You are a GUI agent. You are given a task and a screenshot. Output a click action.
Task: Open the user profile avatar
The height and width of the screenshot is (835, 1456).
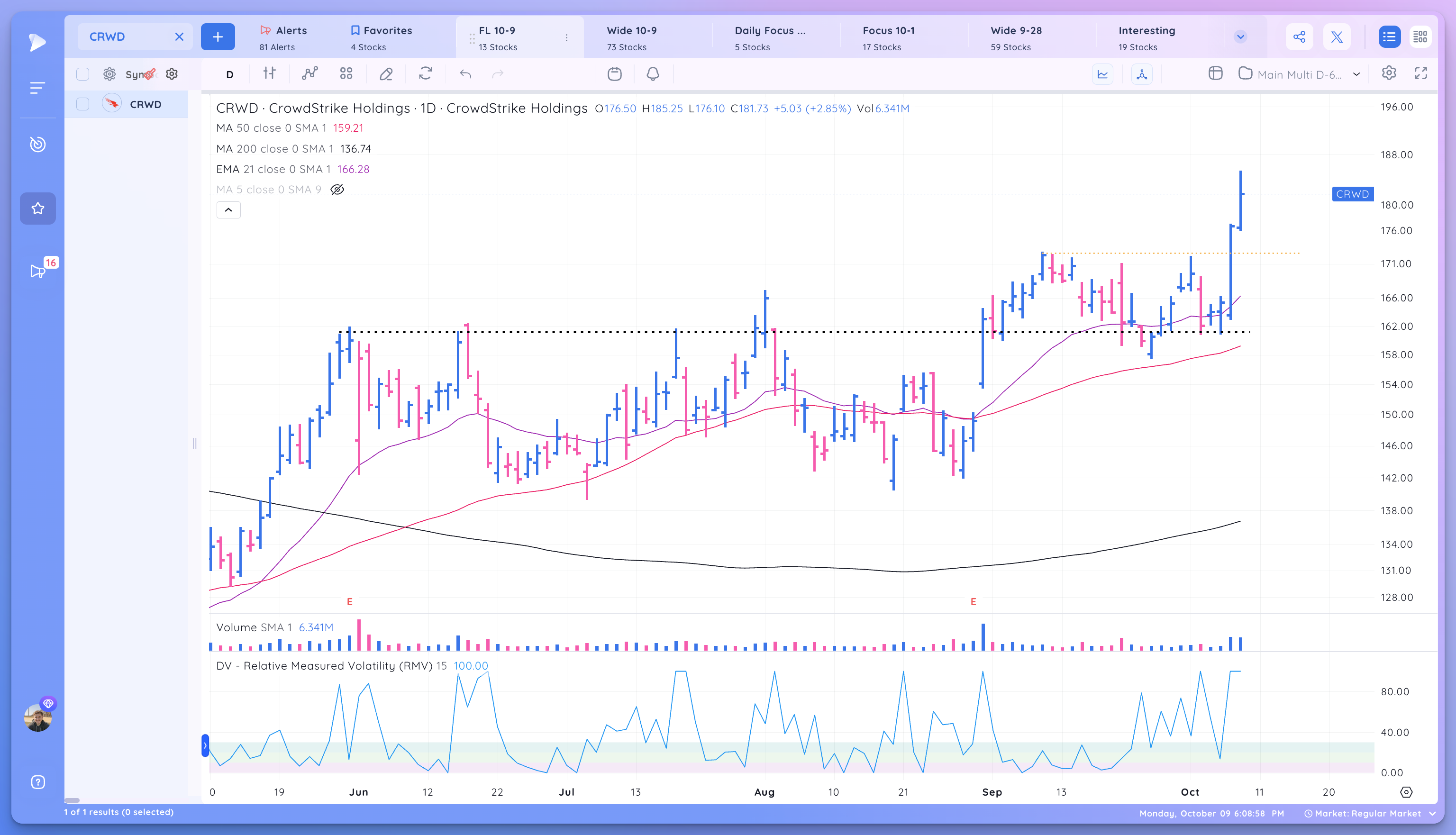[x=38, y=717]
